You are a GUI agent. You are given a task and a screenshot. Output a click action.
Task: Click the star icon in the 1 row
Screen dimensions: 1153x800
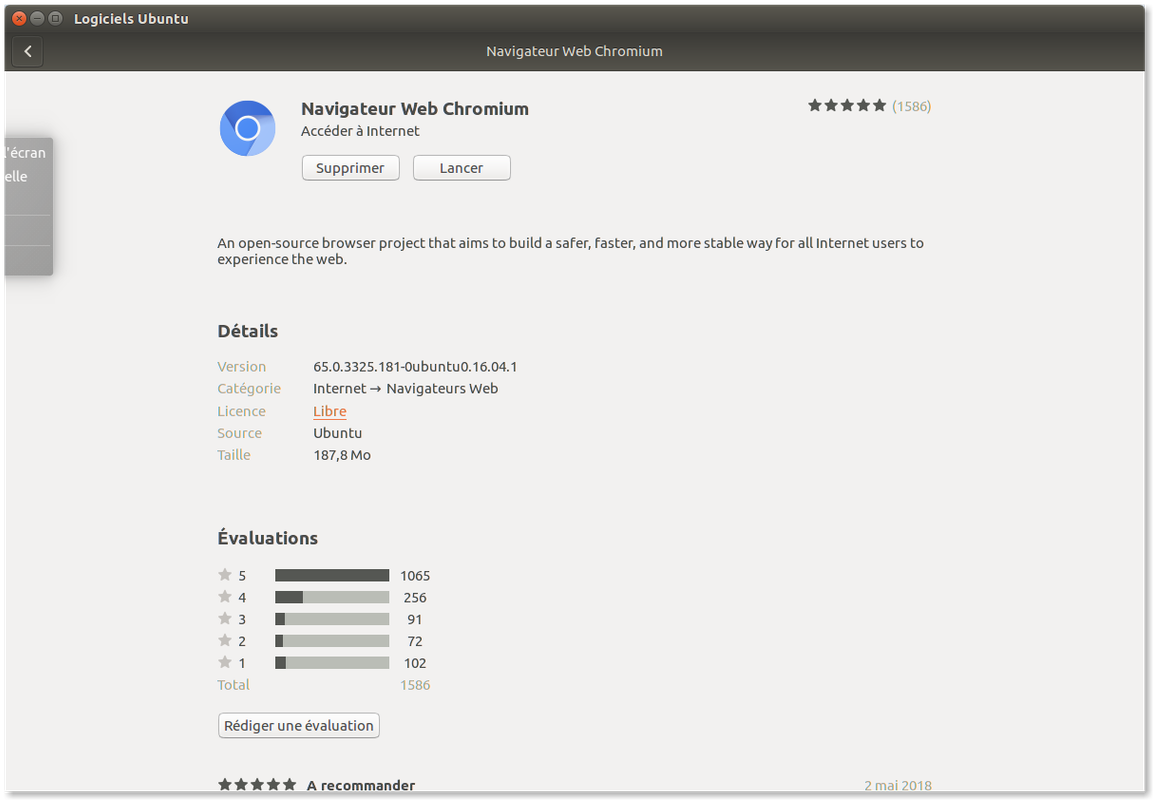point(225,662)
